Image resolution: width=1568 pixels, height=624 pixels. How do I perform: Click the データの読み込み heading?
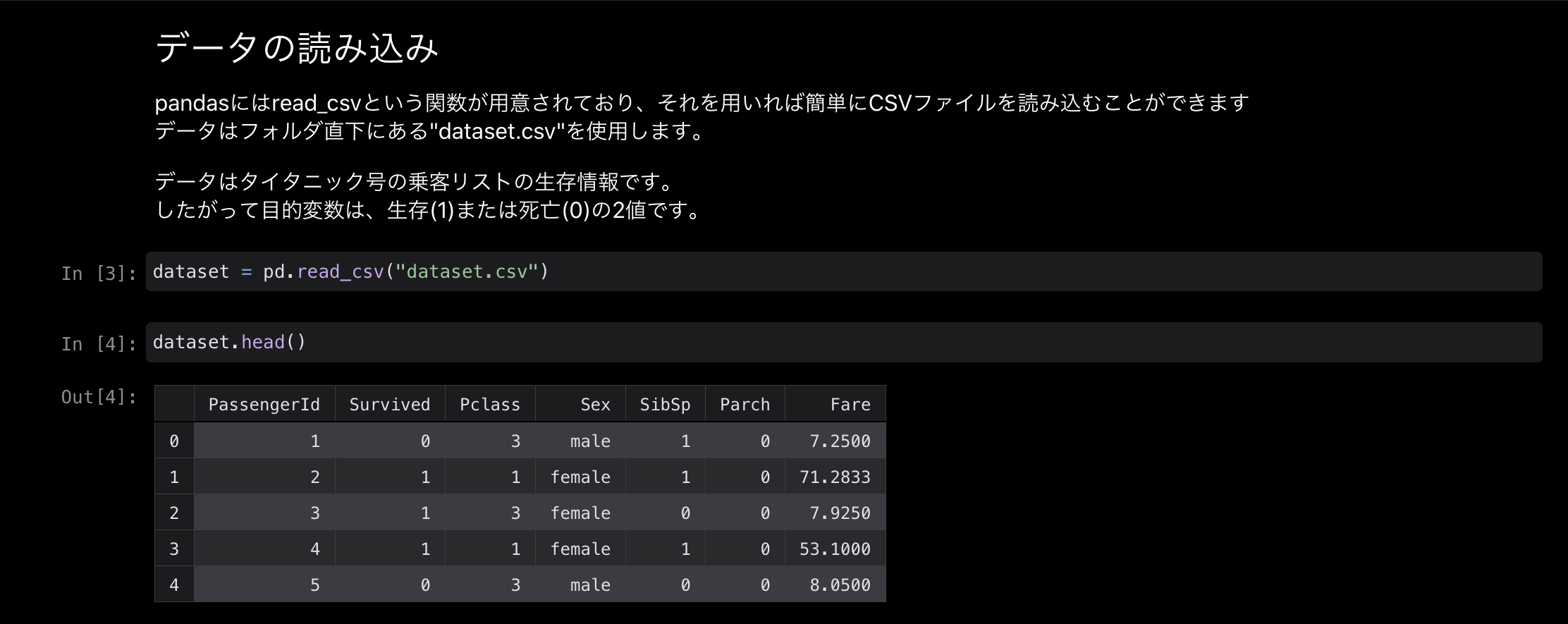click(x=296, y=48)
